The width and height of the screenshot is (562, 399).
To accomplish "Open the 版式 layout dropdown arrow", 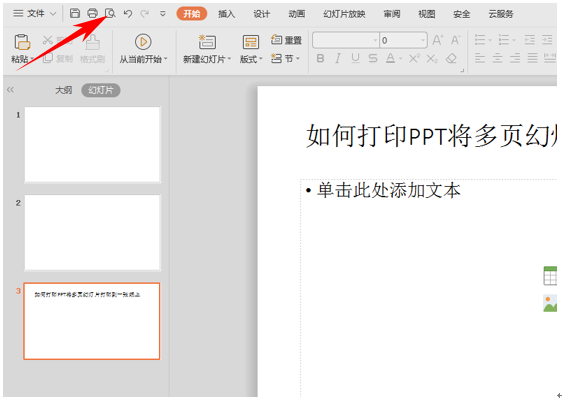I will 261,59.
